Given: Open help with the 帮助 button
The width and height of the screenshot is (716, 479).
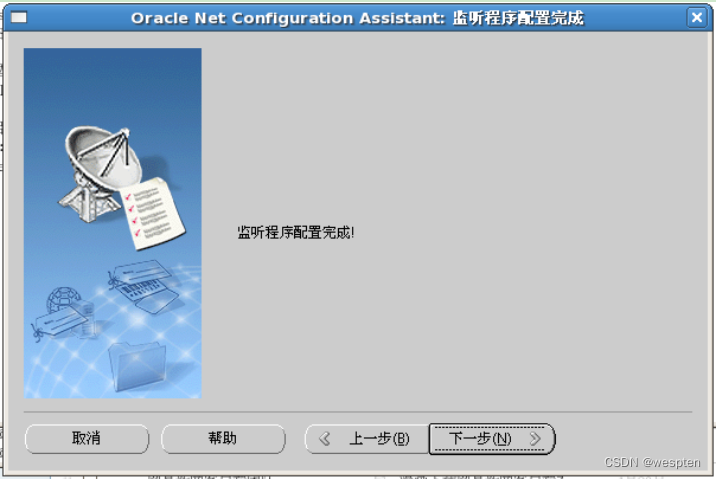Looking at the screenshot, I should coord(223,439).
